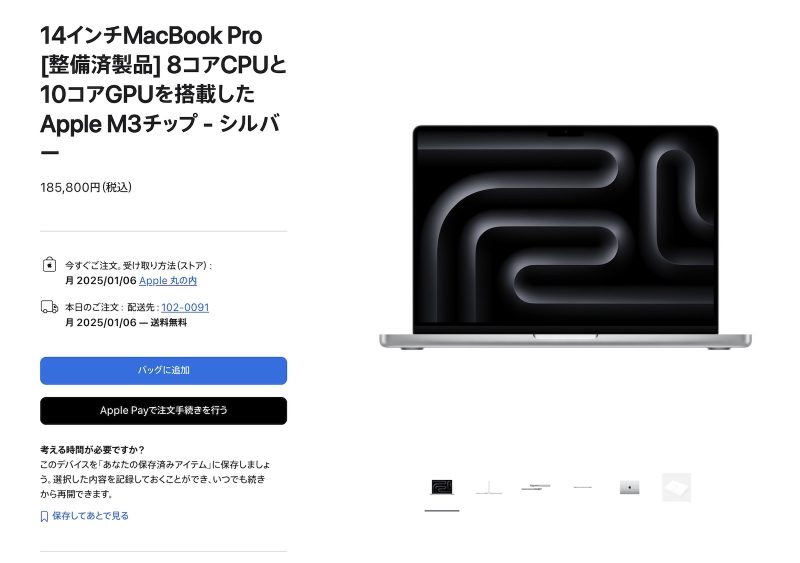The image size is (800, 563).
Task: Click the large MacBook Pro product image
Action: [x=565, y=237]
